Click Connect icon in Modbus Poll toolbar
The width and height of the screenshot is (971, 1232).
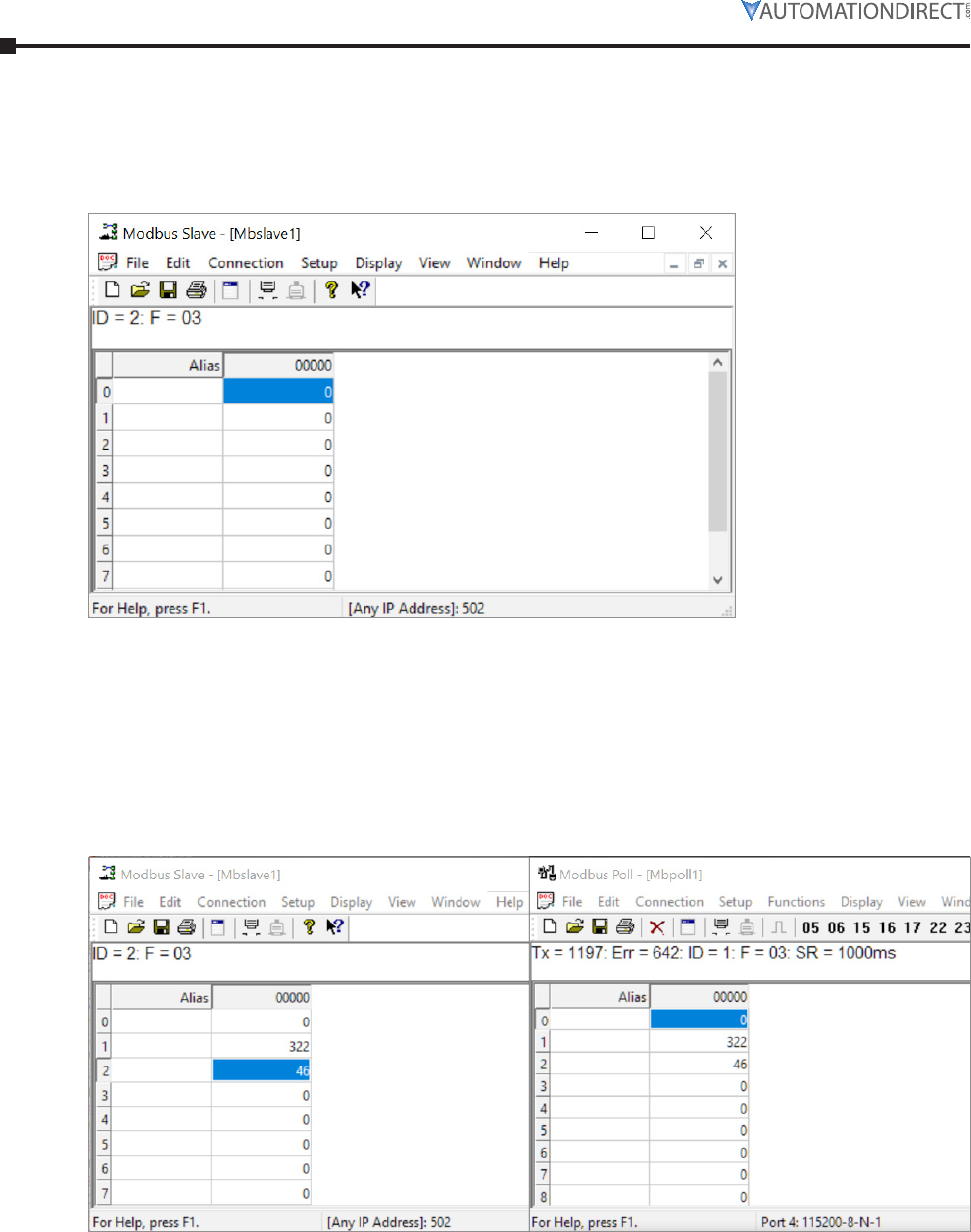tap(721, 926)
